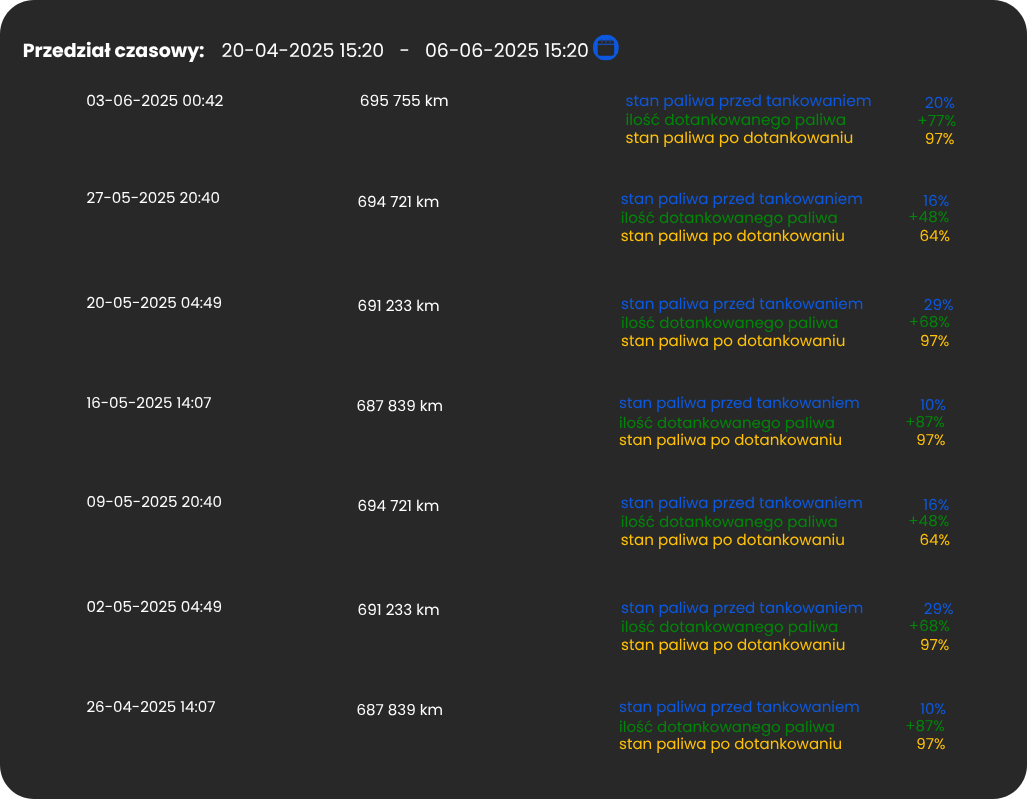This screenshot has height=799, width=1027.
Task: Select refuel entry dated 02-05-2025 04:49
Action: 154,606
